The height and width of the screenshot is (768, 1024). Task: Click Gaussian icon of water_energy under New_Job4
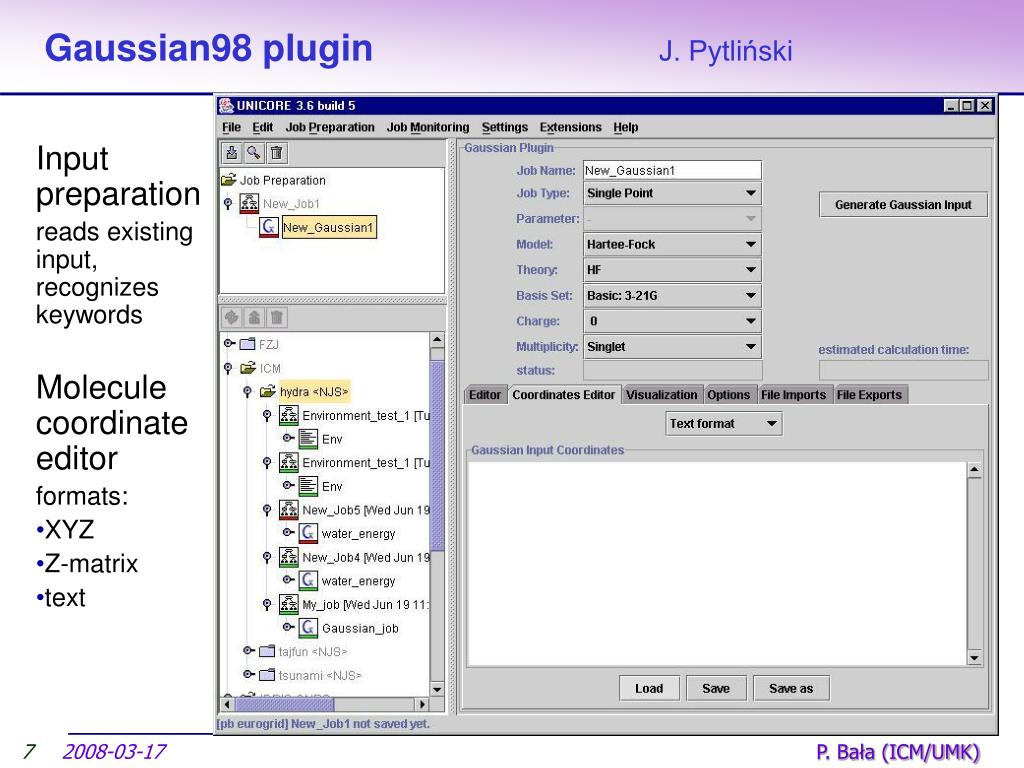308,581
